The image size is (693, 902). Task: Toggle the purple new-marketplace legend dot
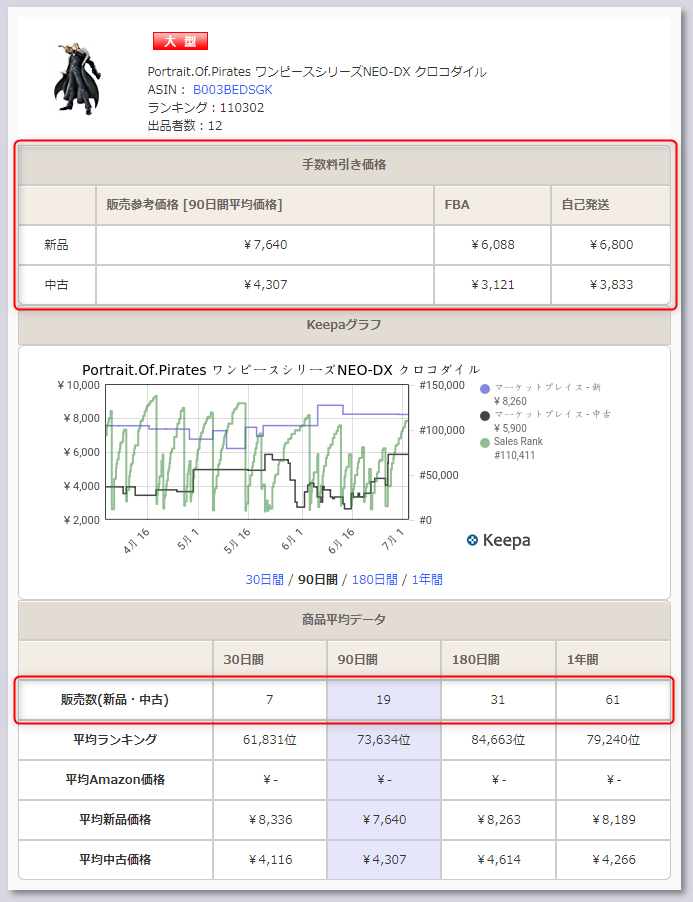pos(486,388)
